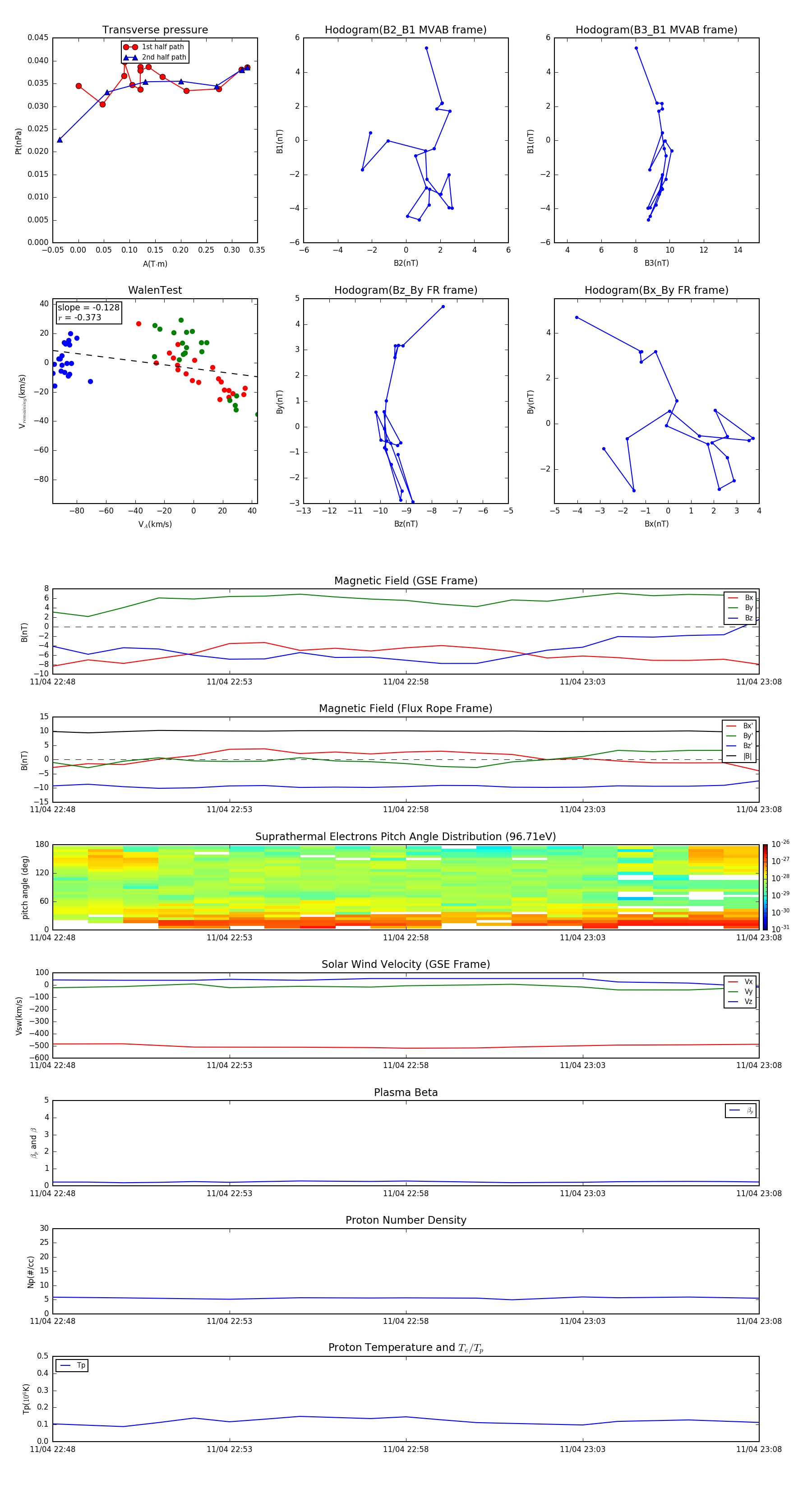Click the 'Vz' legend entry in velocity panel
812x1489 pixels.
[740, 1002]
